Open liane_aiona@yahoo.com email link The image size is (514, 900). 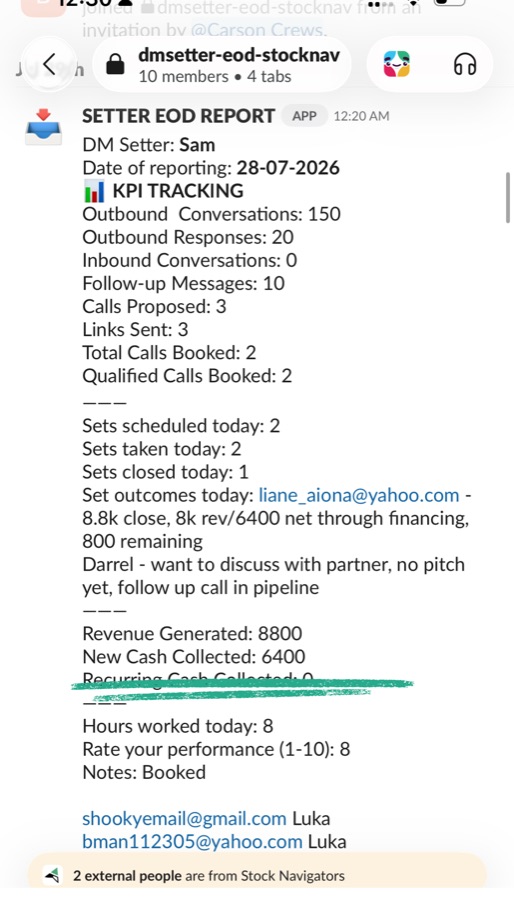359,495
